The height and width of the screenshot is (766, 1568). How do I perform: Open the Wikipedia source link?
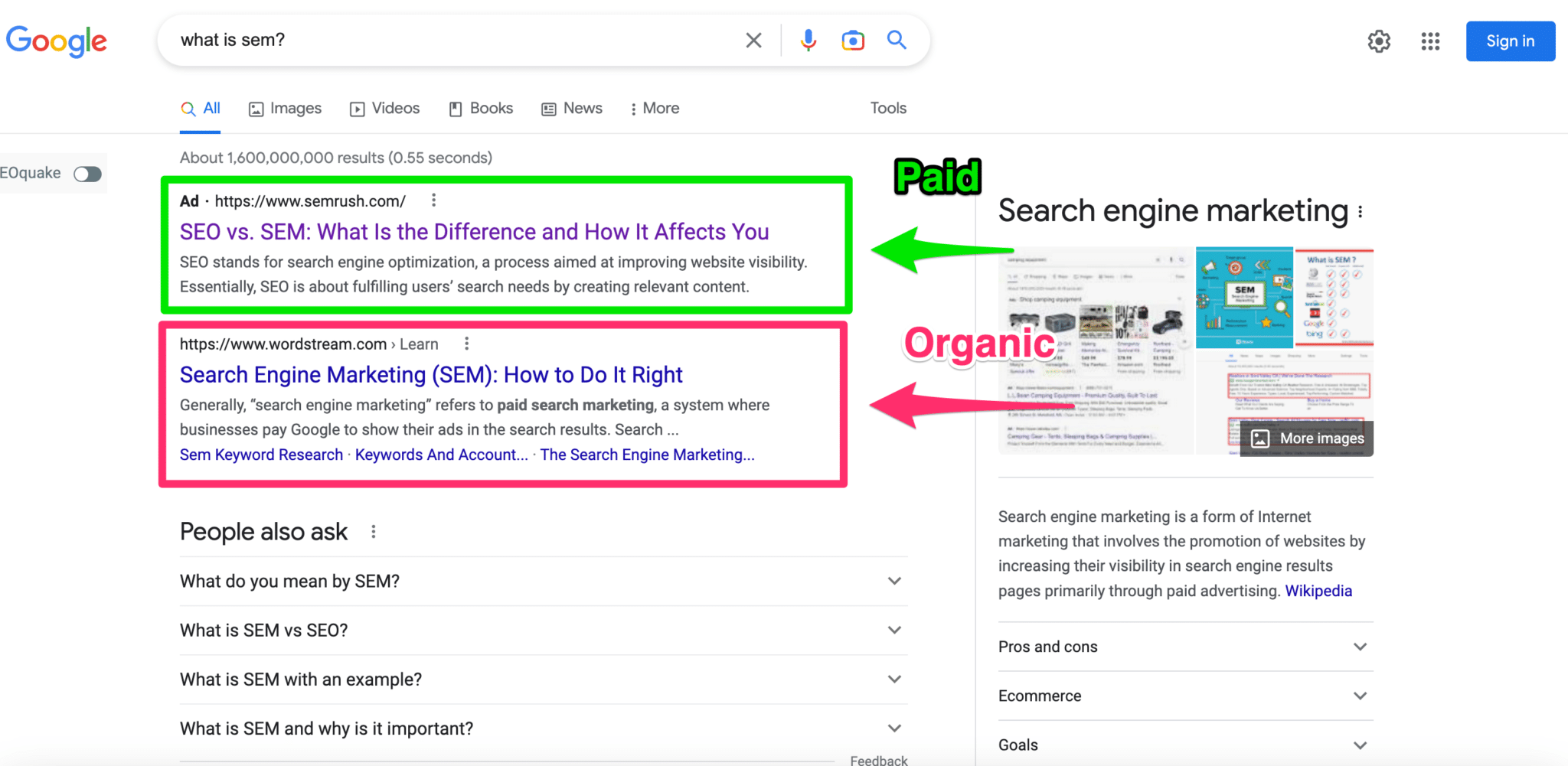click(1318, 590)
